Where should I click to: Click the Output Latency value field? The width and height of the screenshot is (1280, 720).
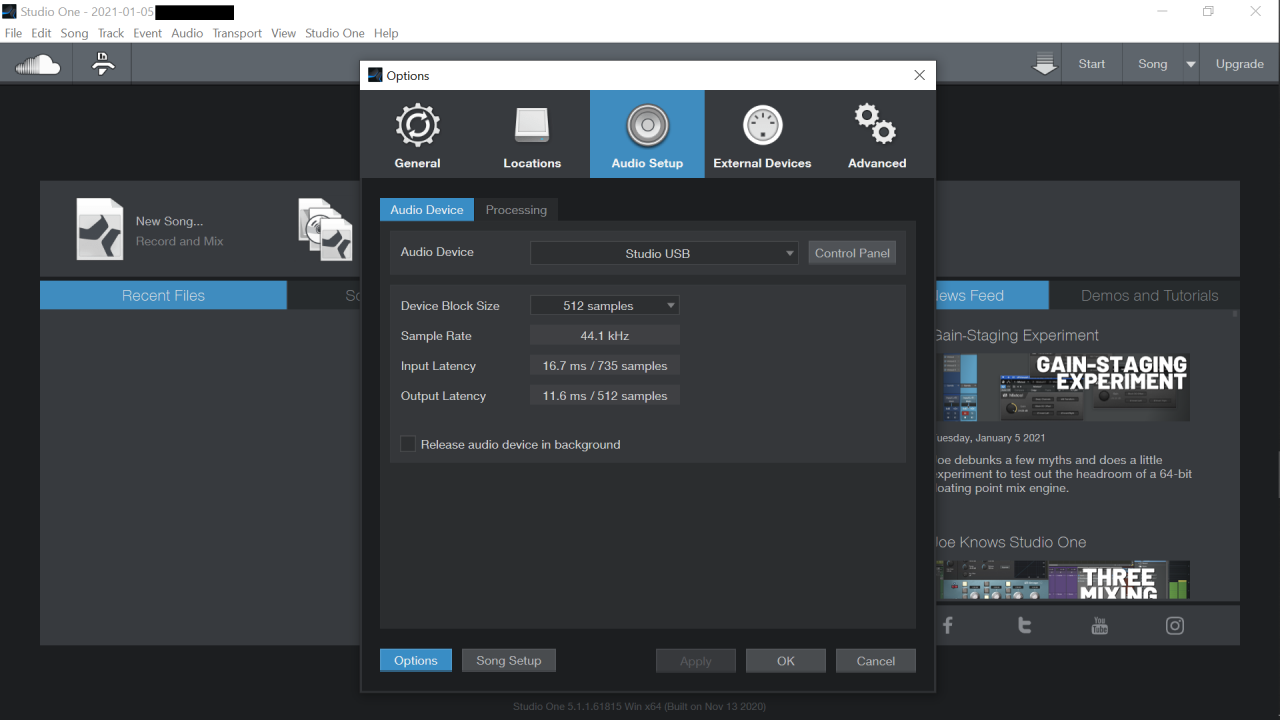point(605,396)
